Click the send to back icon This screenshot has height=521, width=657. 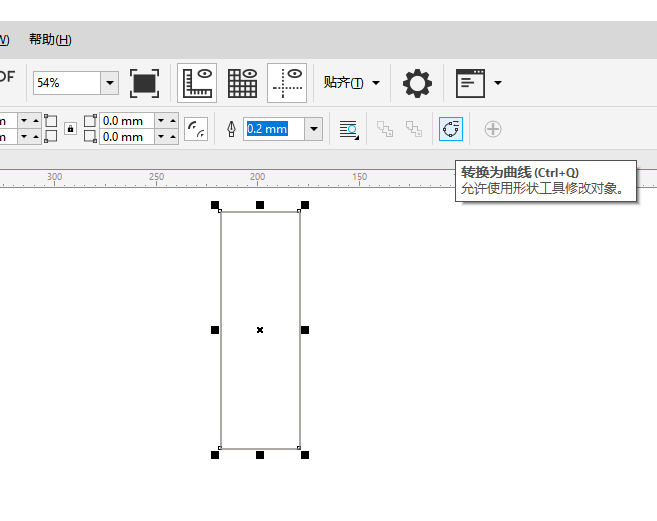coord(414,129)
